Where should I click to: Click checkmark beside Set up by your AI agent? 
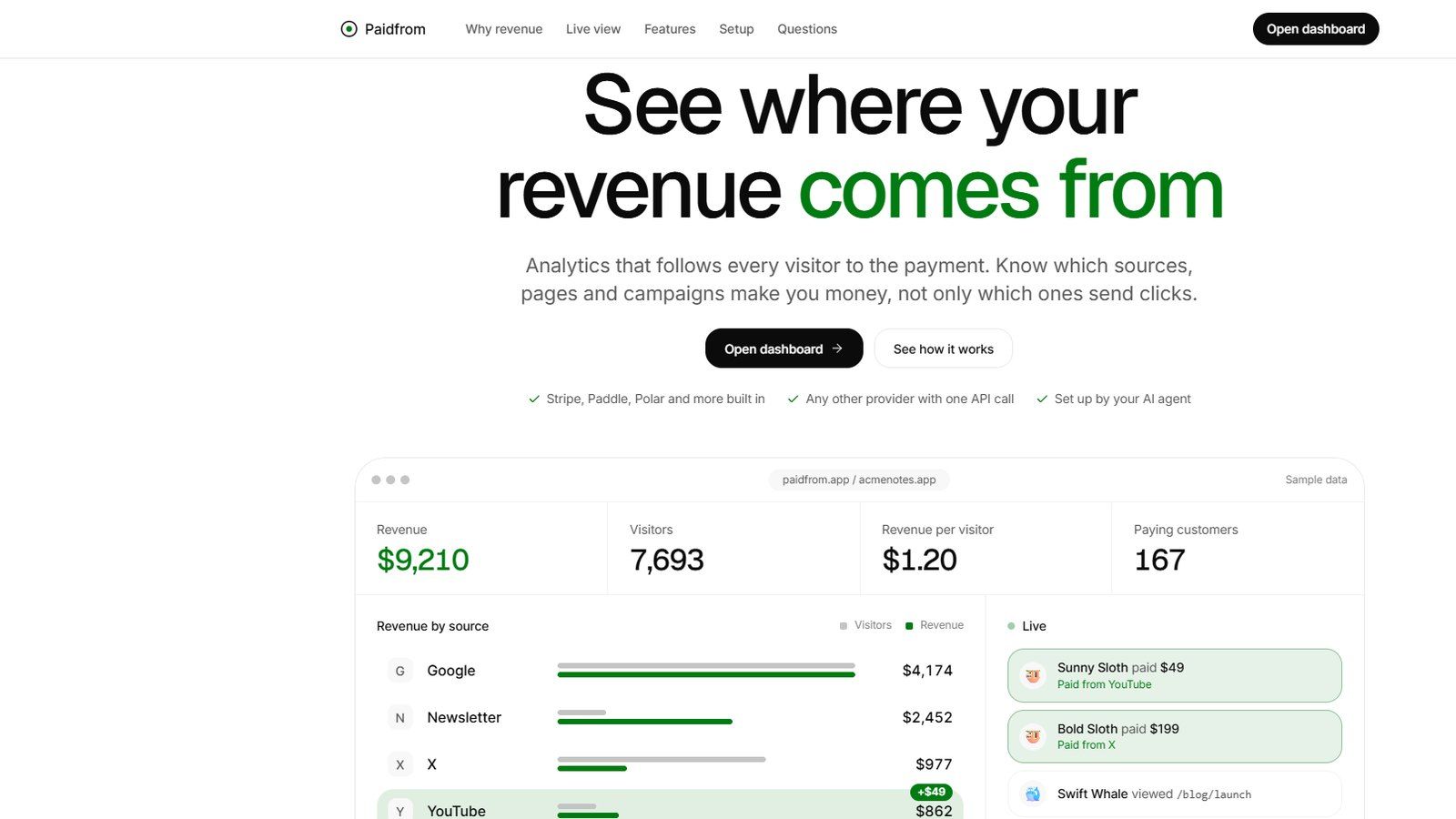pyautogui.click(x=1042, y=399)
